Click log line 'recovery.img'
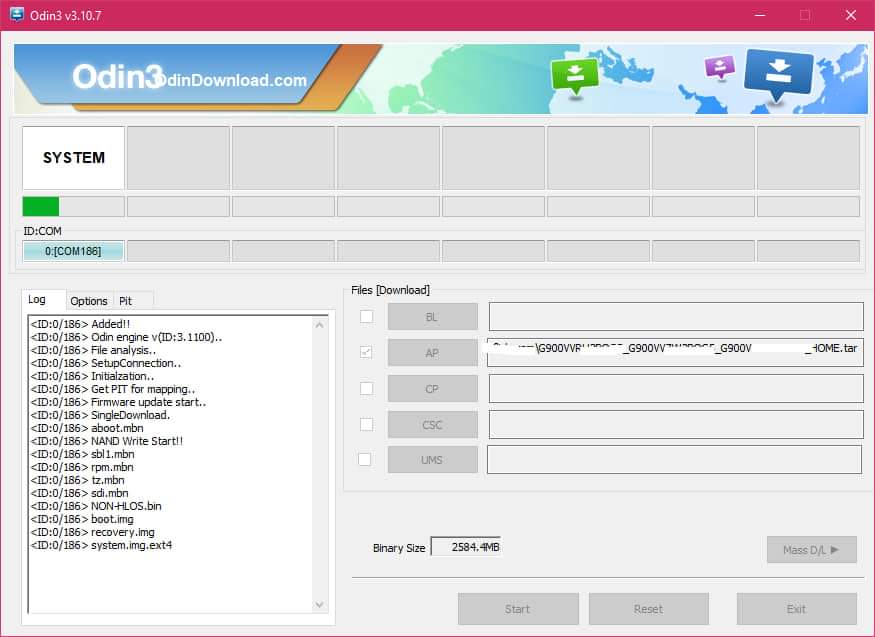Viewport: 875px width, 637px height. 93,532
